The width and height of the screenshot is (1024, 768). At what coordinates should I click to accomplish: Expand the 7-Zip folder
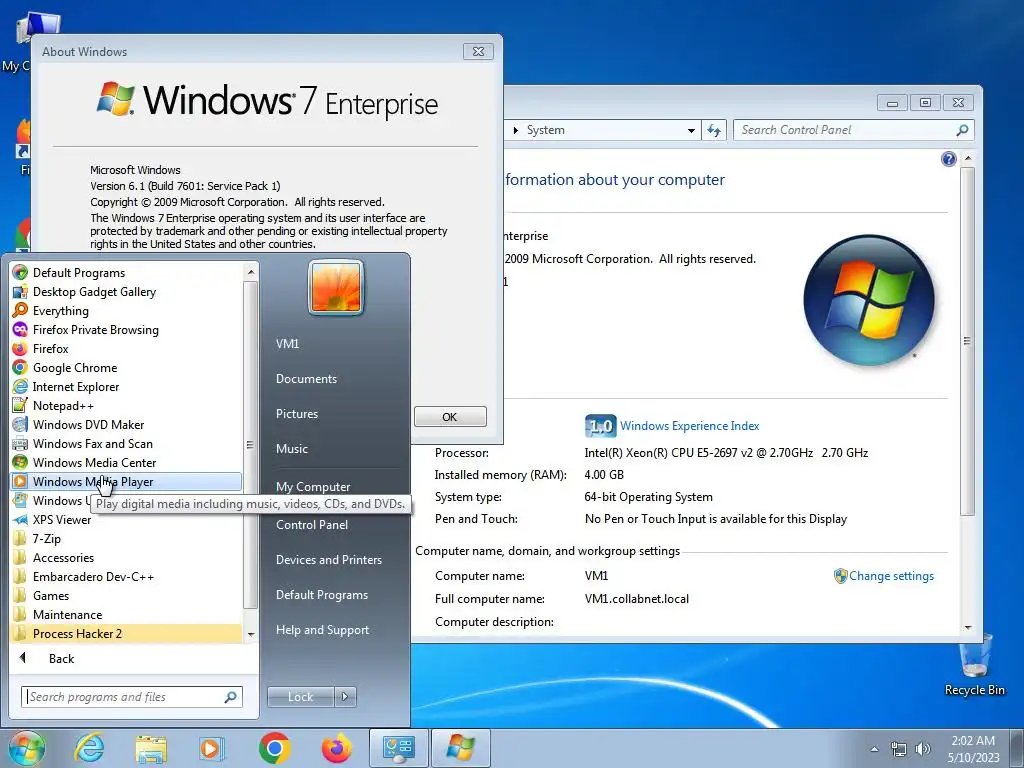tap(127, 539)
